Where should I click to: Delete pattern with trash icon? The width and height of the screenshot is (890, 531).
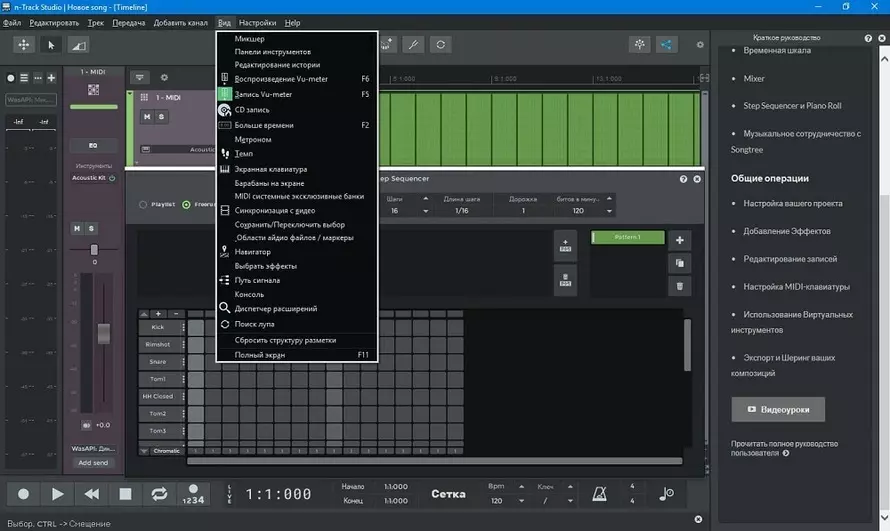click(679, 286)
